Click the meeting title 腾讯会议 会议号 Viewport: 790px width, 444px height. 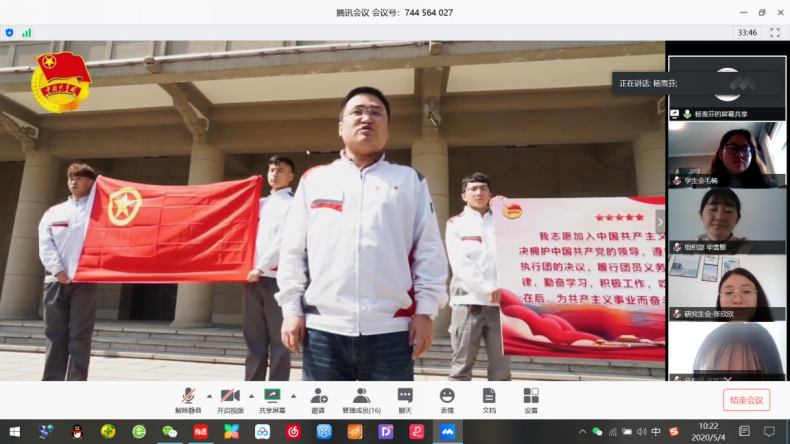(394, 13)
